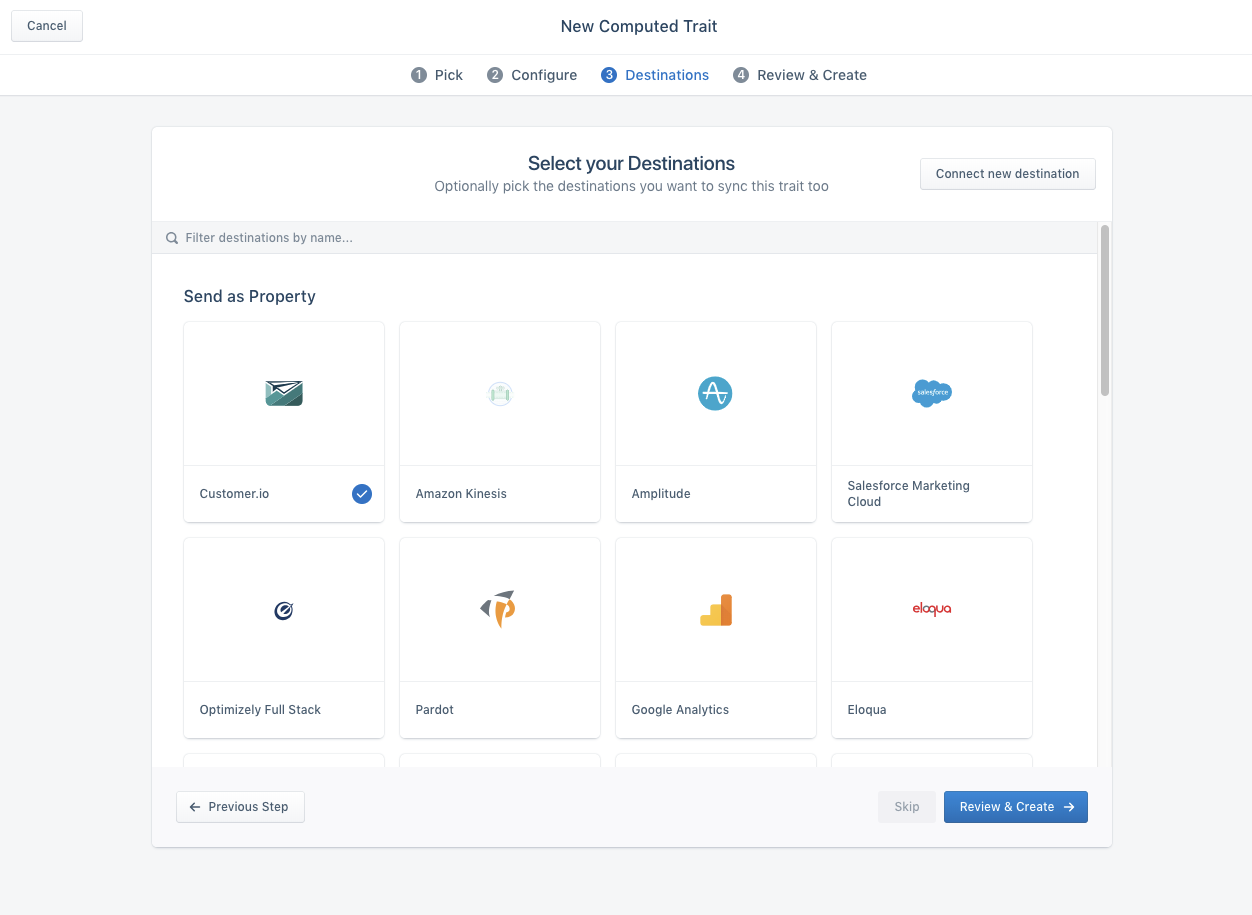Screen dimensions: 1252x915
Task: Select the Amplitude destination icon
Action: coord(715,393)
